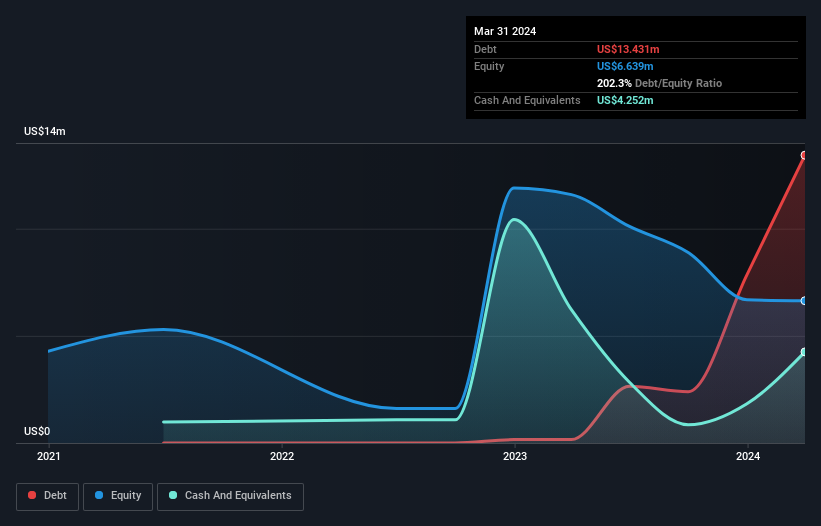Click the 2024 x-axis label
Image resolution: width=821 pixels, height=526 pixels.
pos(748,456)
